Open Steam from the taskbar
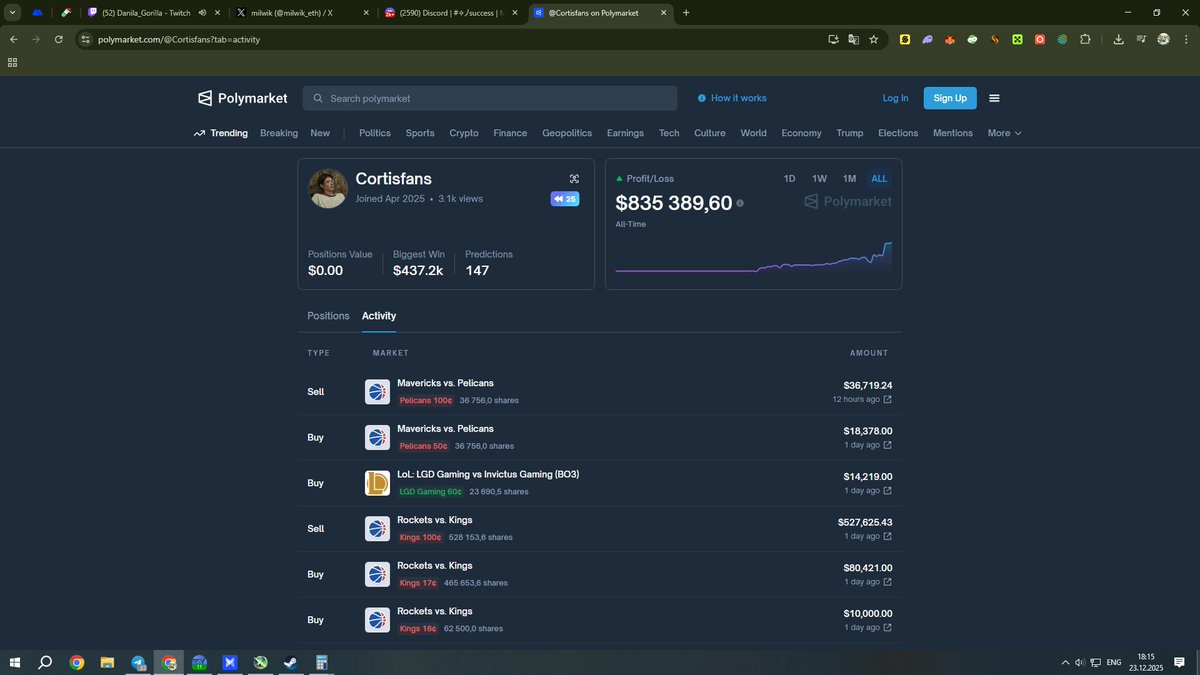Image resolution: width=1200 pixels, height=675 pixels. point(290,662)
